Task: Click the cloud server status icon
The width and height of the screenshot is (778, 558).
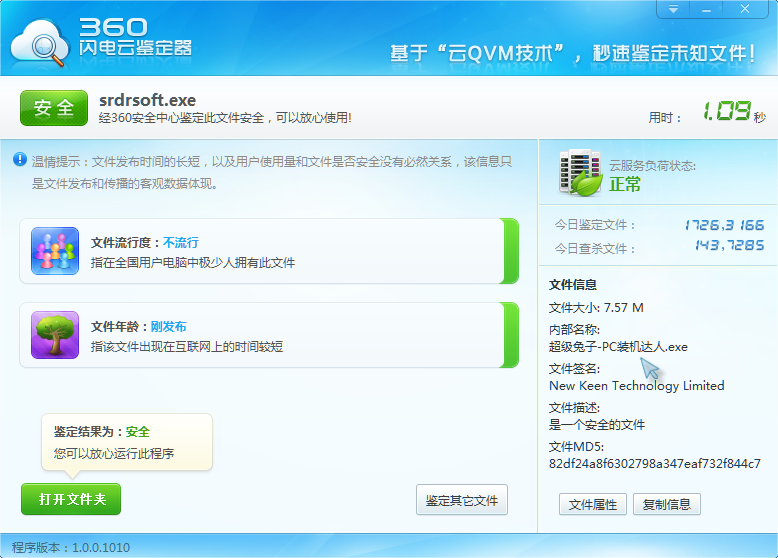Action: click(x=580, y=172)
